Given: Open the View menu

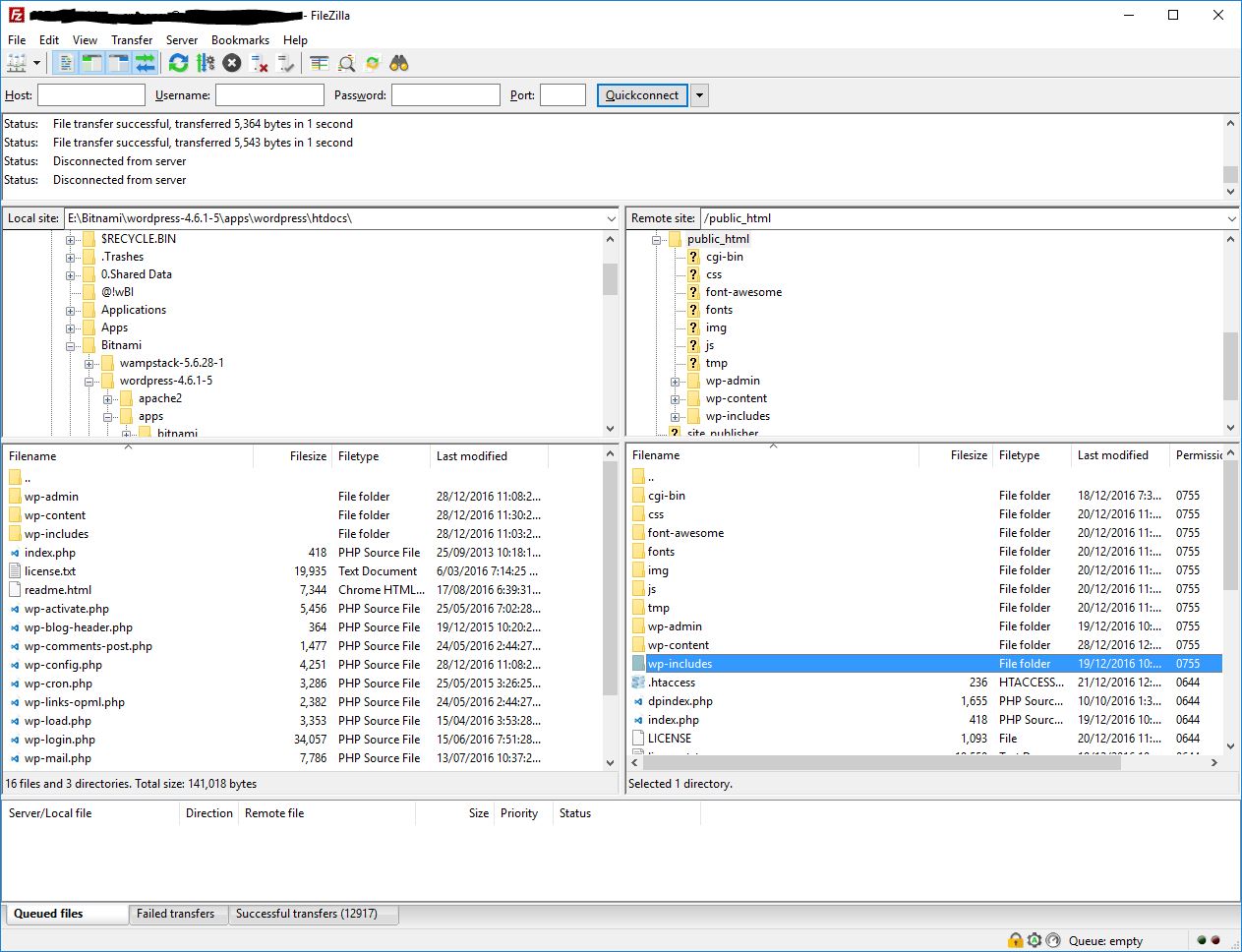Looking at the screenshot, I should click(85, 40).
